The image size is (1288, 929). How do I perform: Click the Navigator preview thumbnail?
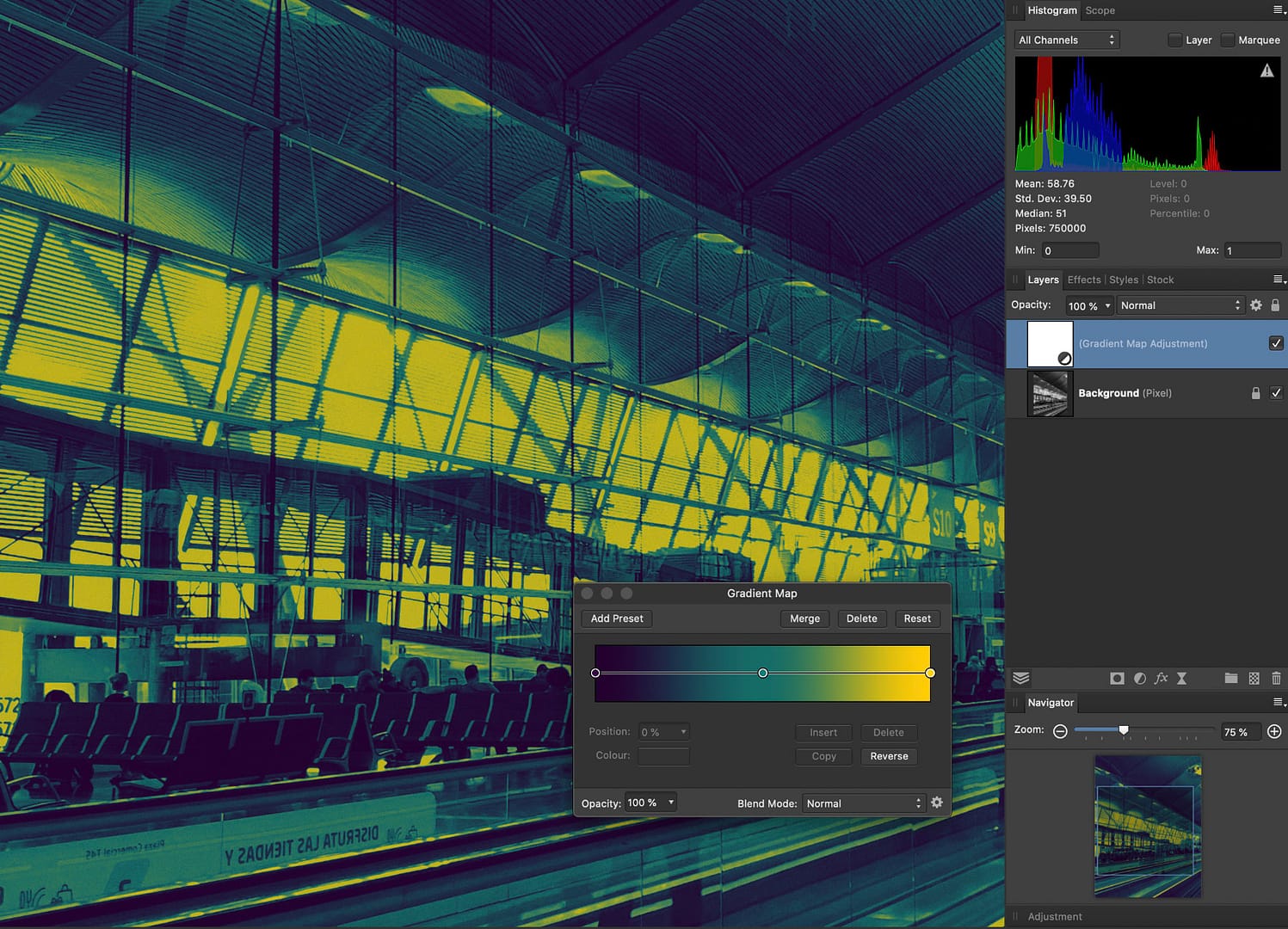1148,826
